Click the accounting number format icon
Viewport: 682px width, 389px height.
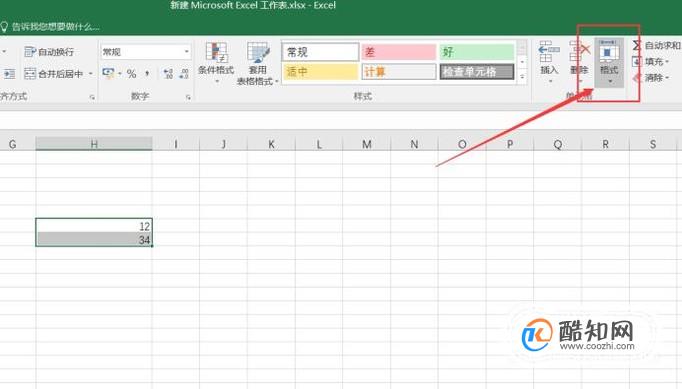(x=108, y=73)
